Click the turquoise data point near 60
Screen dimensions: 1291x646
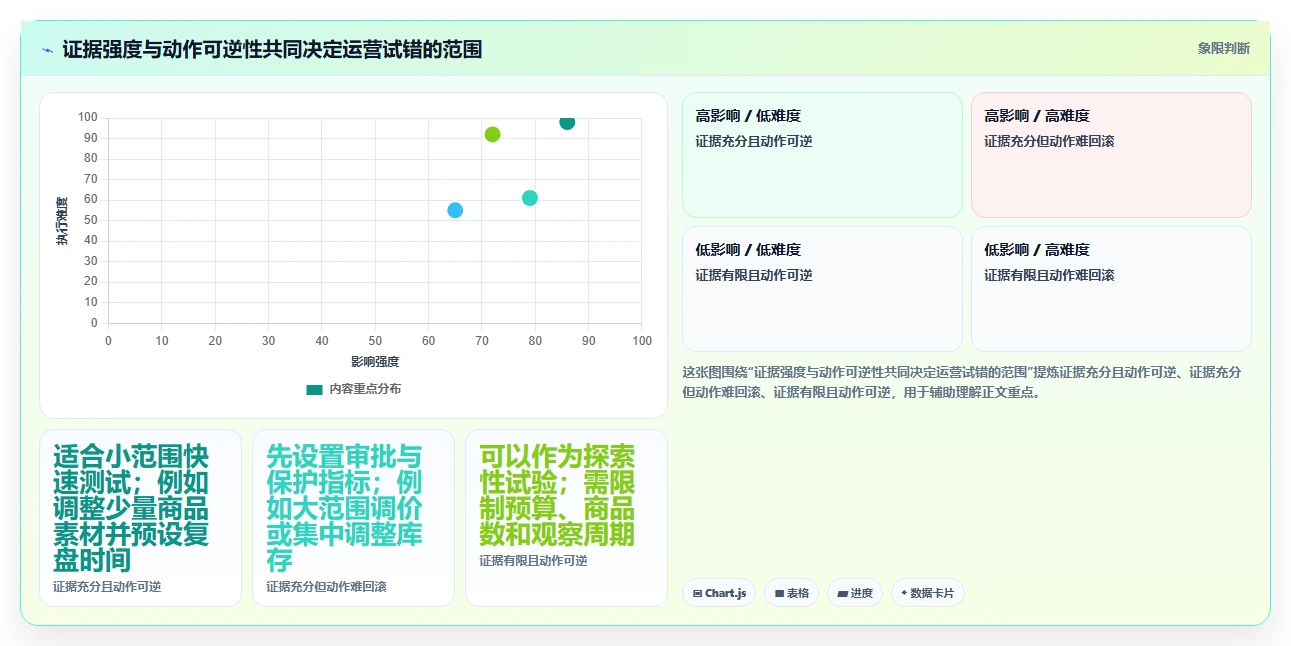point(530,198)
